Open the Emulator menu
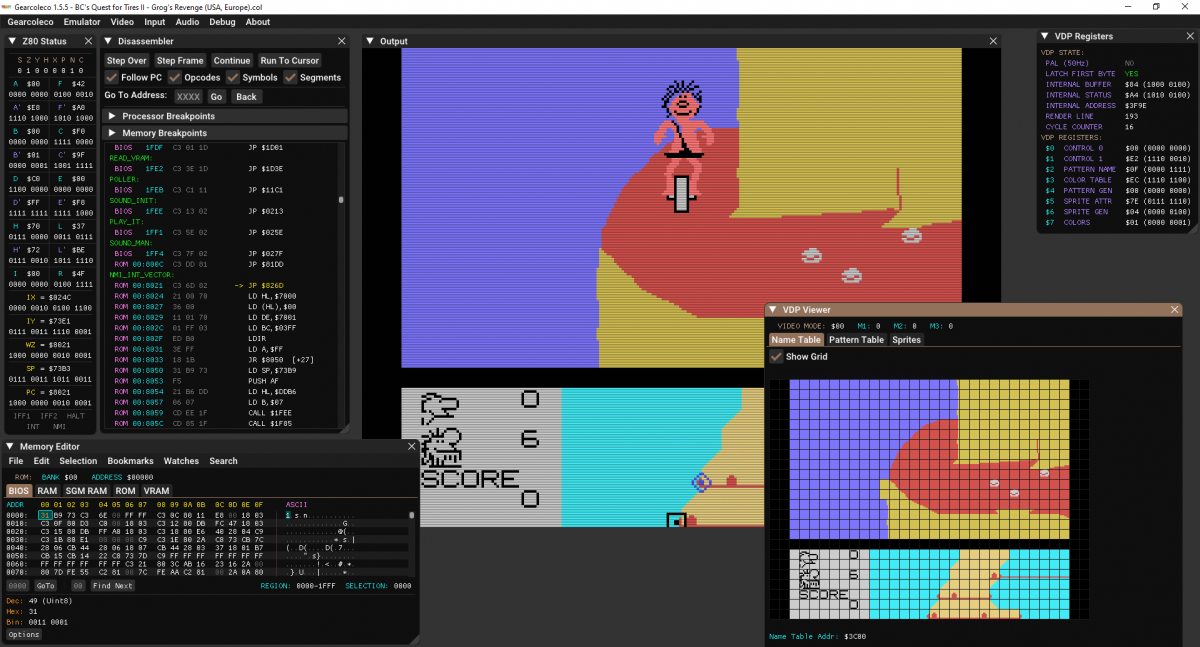 click(82, 21)
